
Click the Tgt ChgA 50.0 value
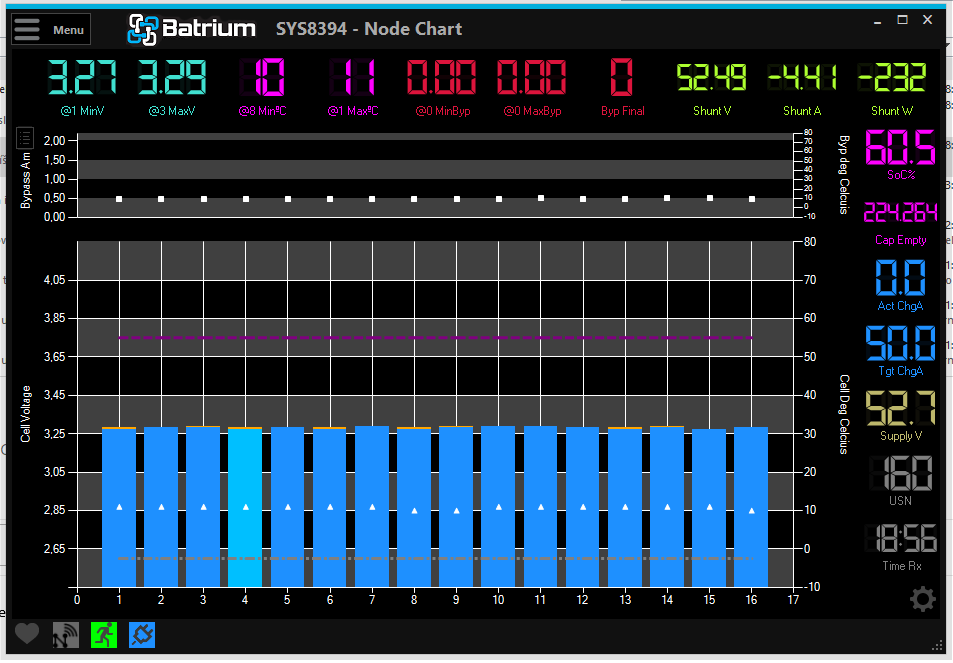(900, 344)
